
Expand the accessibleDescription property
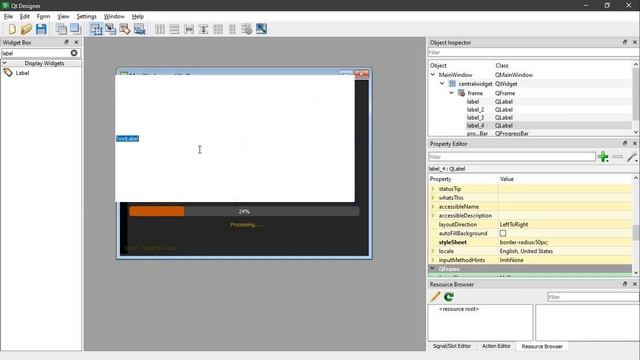[x=433, y=216]
